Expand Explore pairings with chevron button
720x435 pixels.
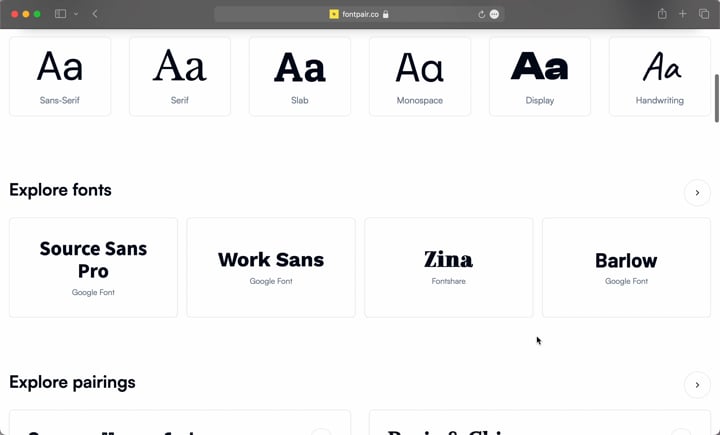pyautogui.click(x=697, y=384)
